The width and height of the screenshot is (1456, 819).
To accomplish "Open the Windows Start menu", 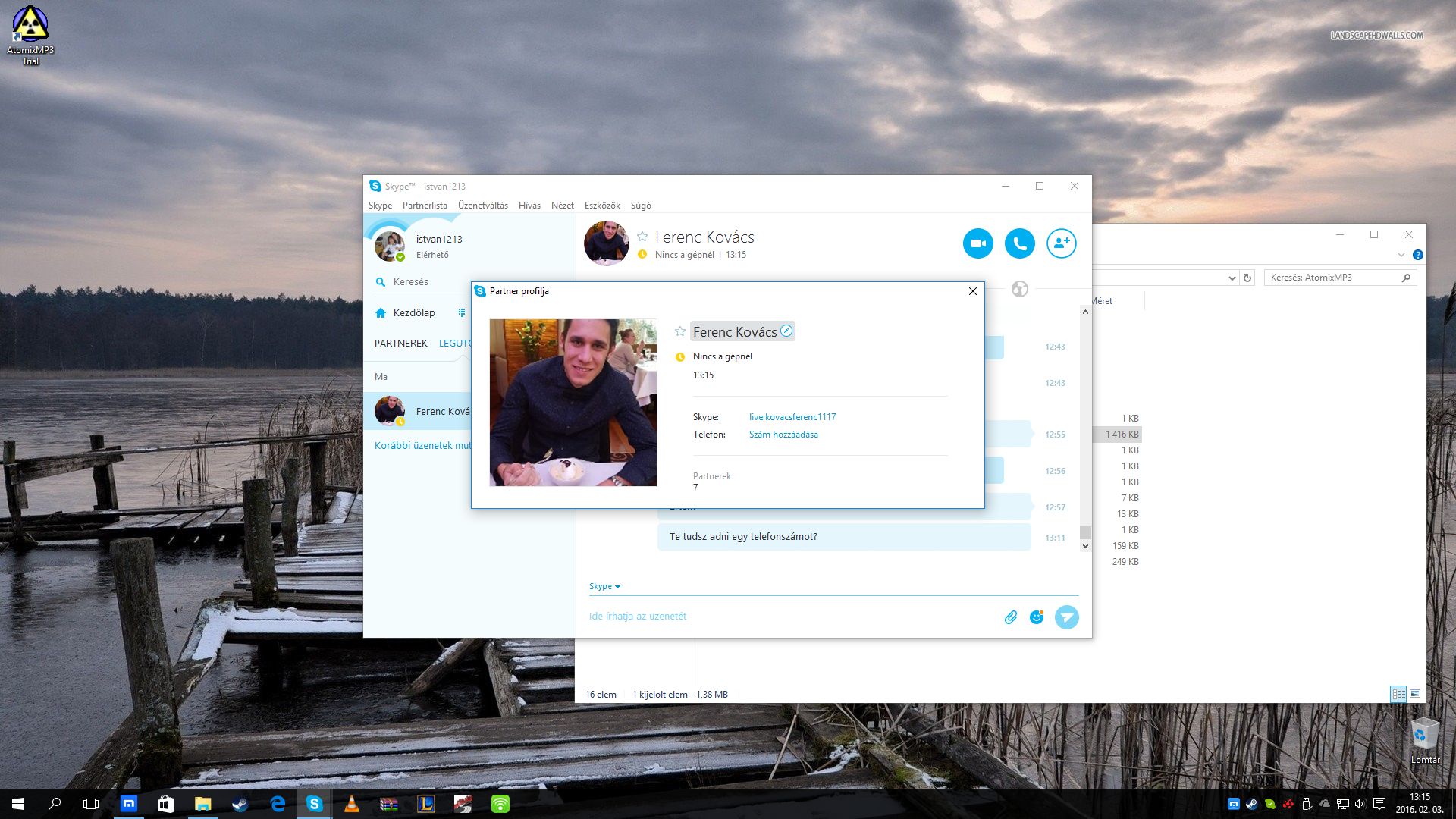I will 18,804.
